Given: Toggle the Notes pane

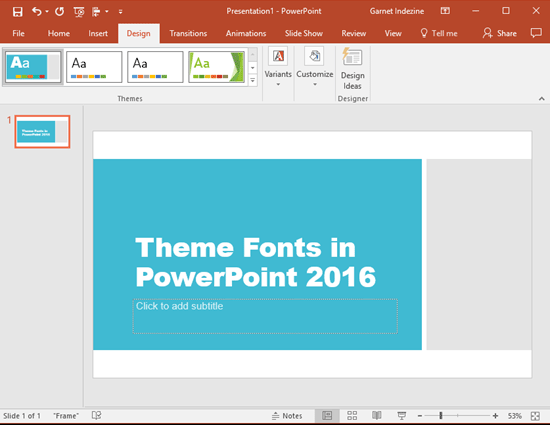Looking at the screenshot, I should [x=287, y=416].
